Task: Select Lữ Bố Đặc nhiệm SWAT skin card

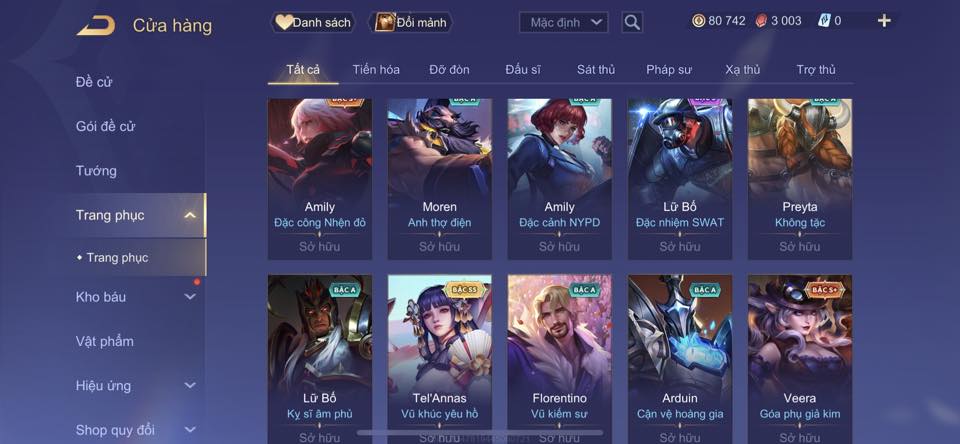Action: click(680, 179)
